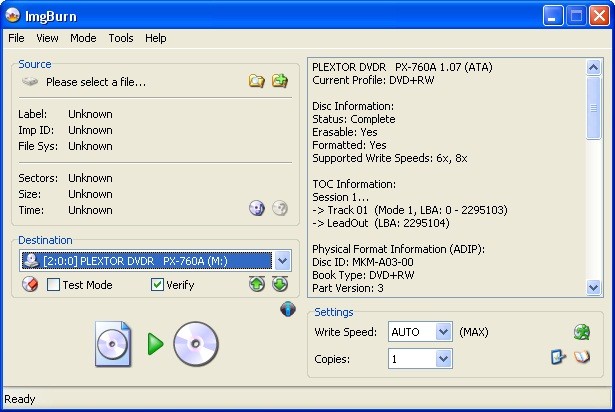
Task: Open the Mode menu
Action: click(x=83, y=38)
